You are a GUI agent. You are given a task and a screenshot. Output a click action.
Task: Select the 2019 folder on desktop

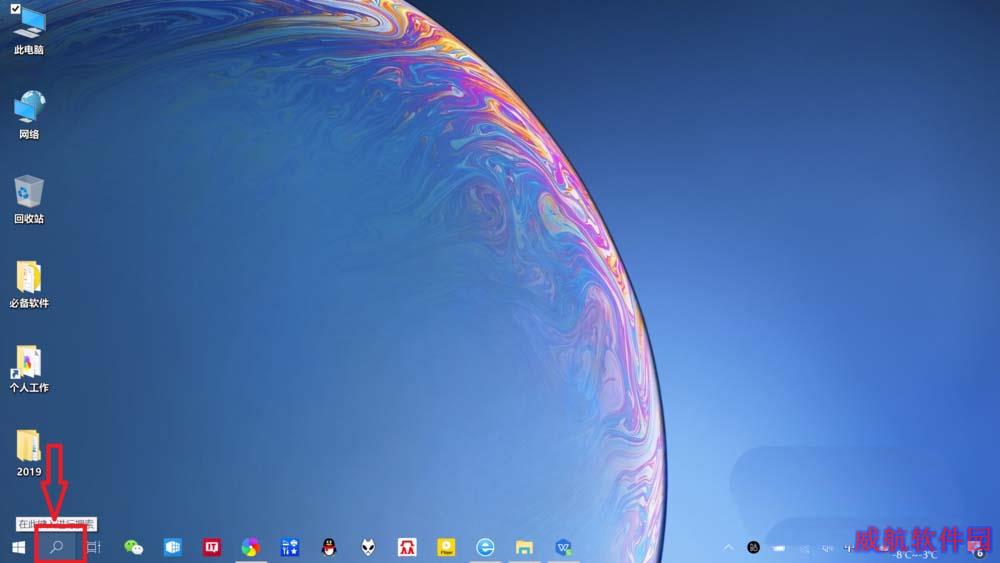coord(29,453)
